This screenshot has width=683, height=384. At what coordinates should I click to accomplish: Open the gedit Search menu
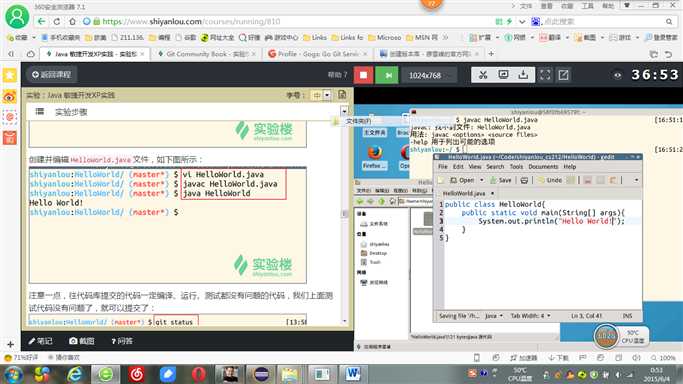pyautogui.click(x=495, y=166)
